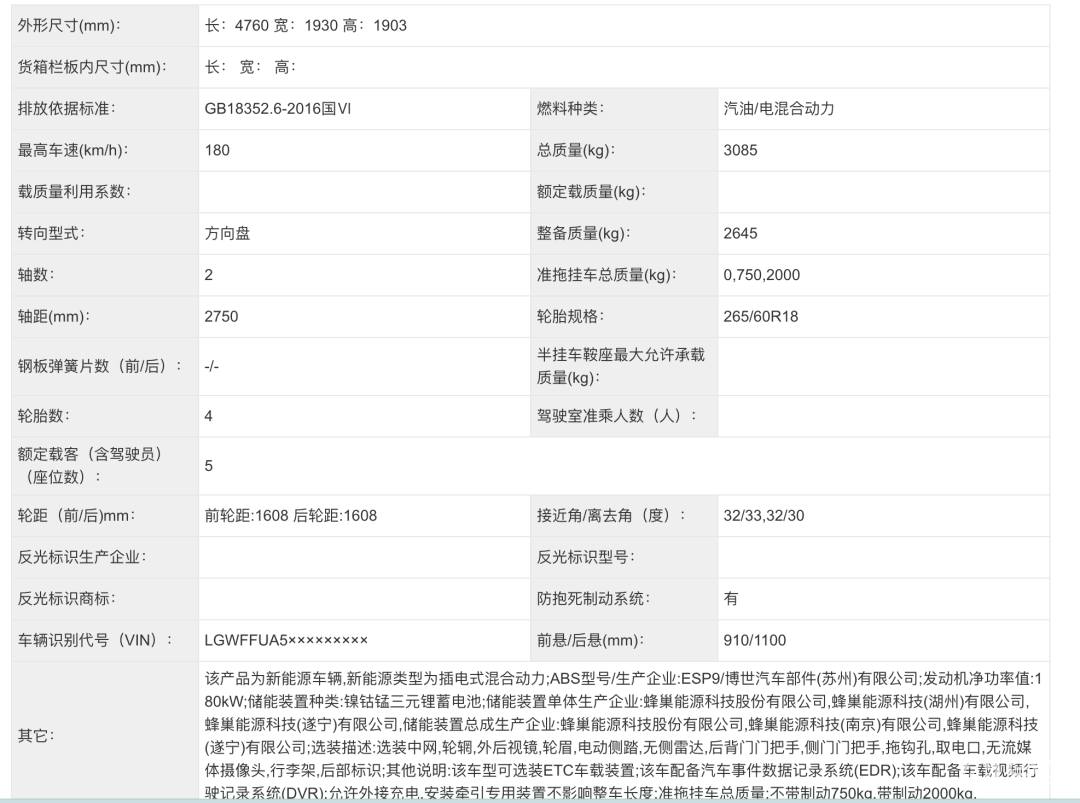Select VIN value LGWFFUA5×××××××××
The image size is (1080, 803).
click(287, 640)
